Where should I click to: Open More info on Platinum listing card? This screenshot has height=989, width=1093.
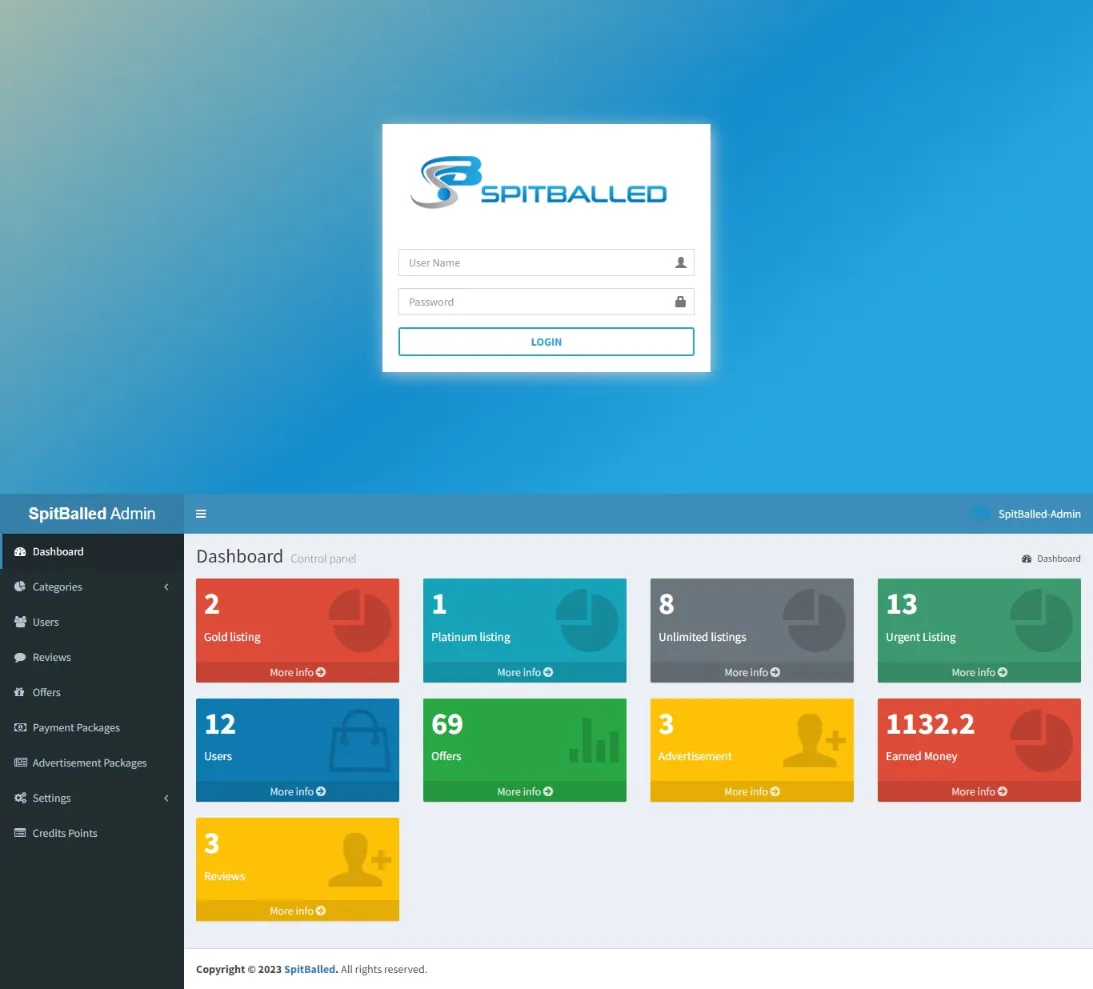[x=525, y=673]
